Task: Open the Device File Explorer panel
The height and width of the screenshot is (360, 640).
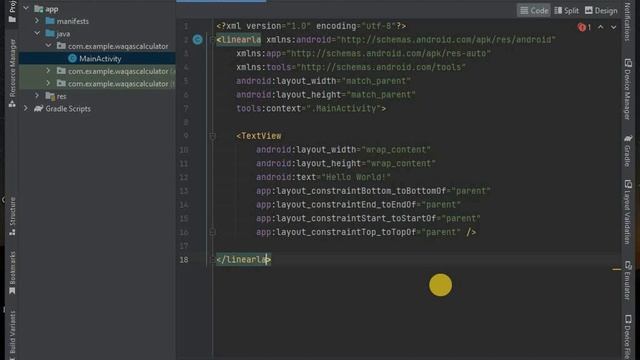Action: coord(628,337)
